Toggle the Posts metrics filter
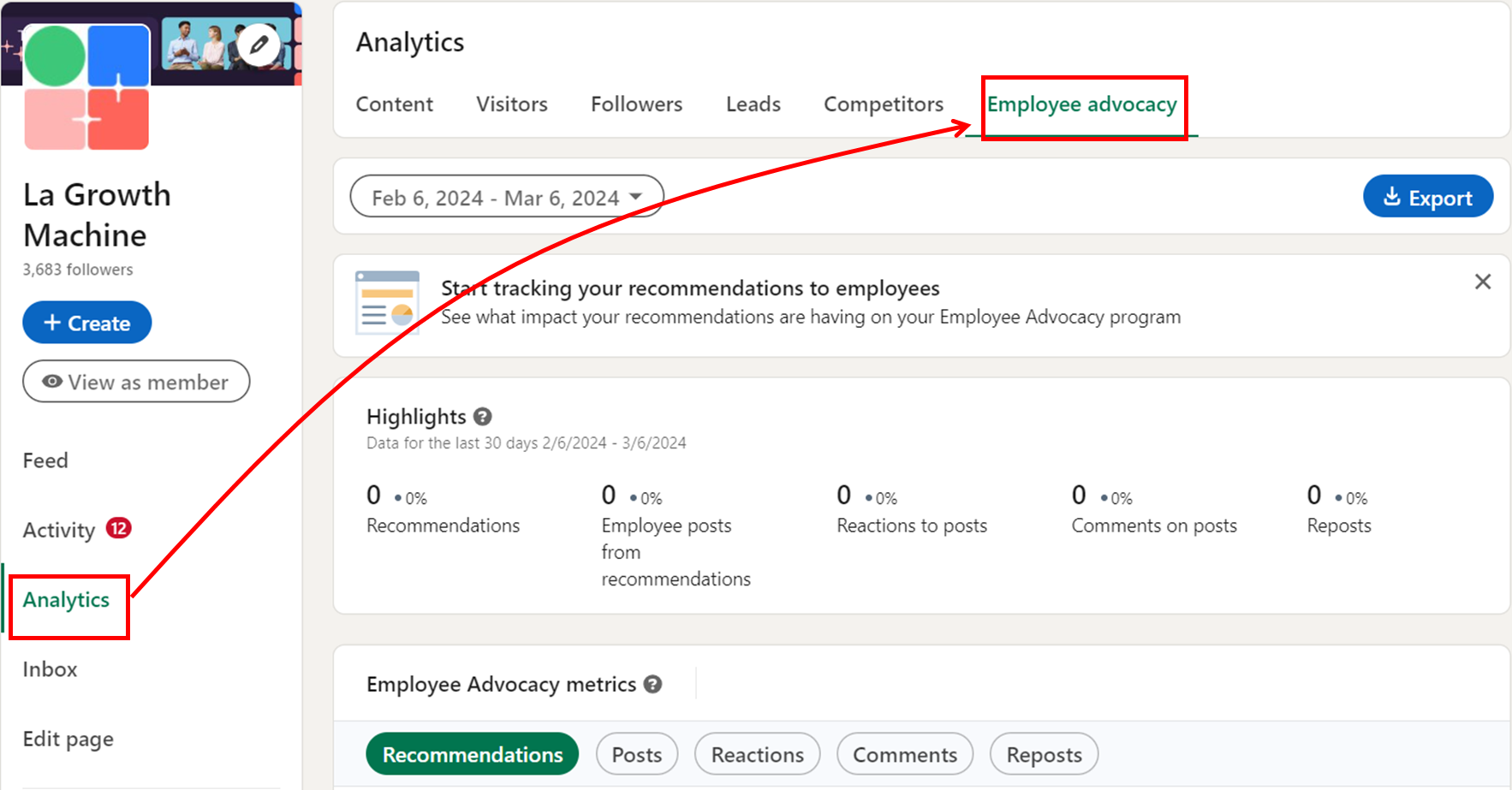1512x790 pixels. point(637,754)
